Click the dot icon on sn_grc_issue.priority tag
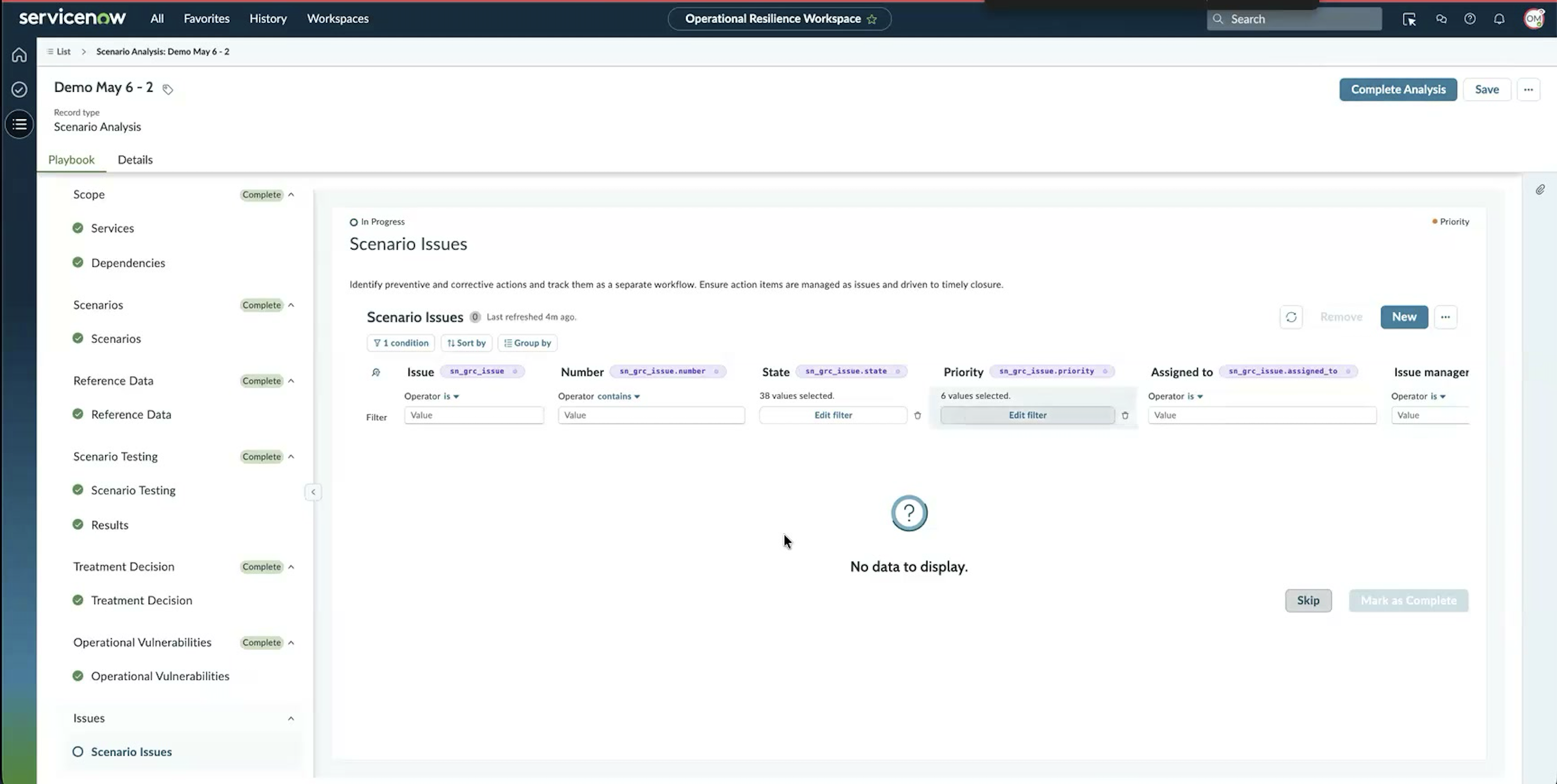1557x784 pixels. (1105, 371)
